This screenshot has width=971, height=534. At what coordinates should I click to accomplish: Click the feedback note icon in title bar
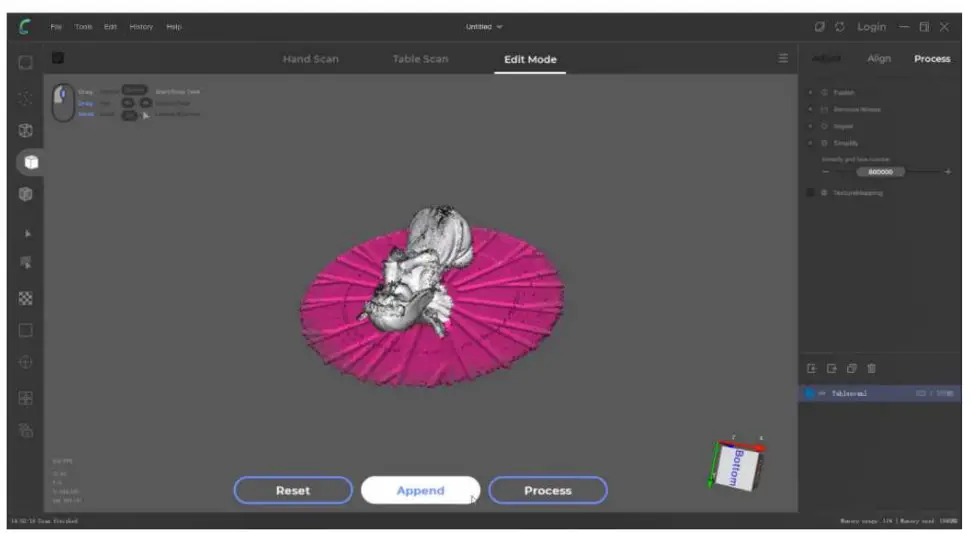(819, 27)
